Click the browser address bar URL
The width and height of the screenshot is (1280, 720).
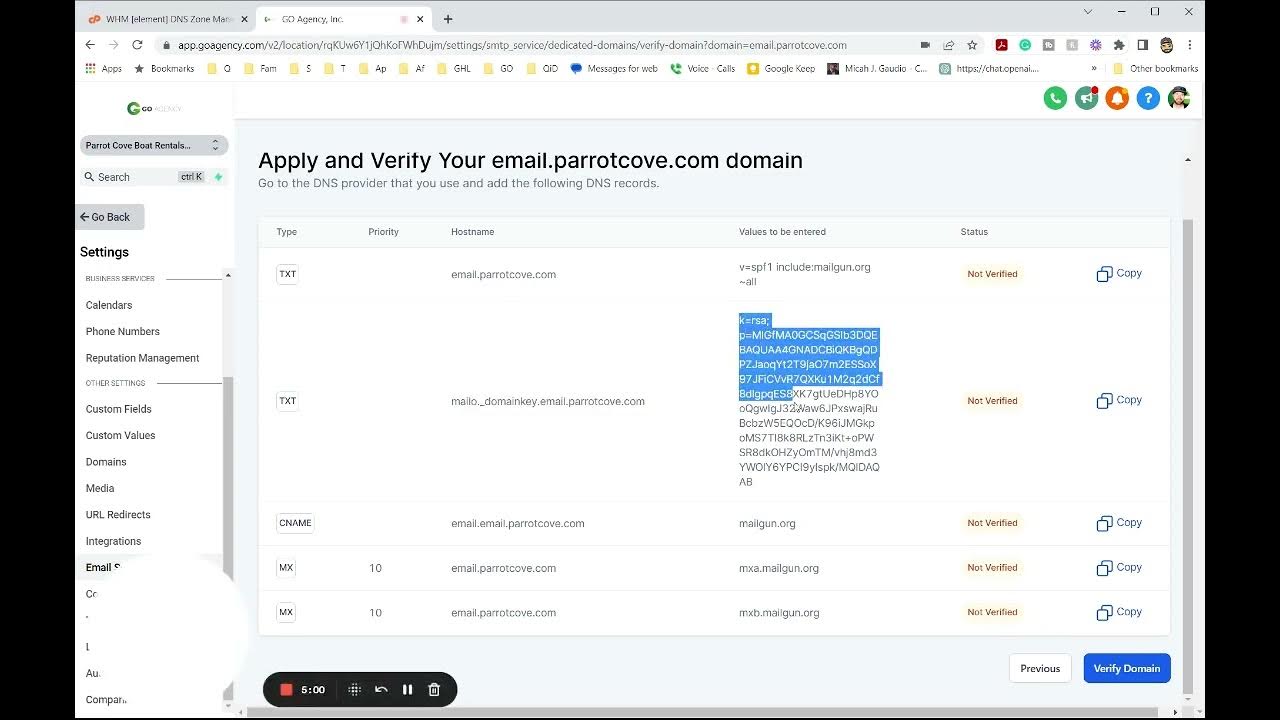512,45
